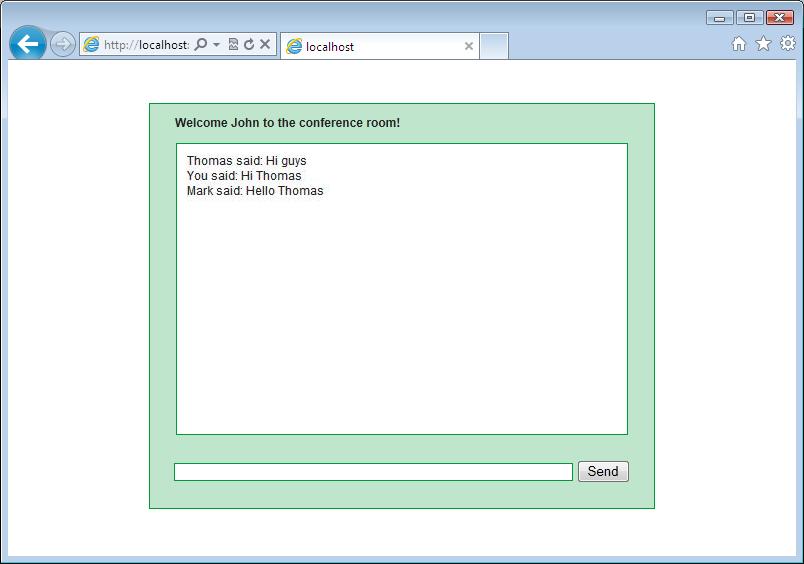Close the localhost tab
The image size is (804, 564).
point(469,46)
